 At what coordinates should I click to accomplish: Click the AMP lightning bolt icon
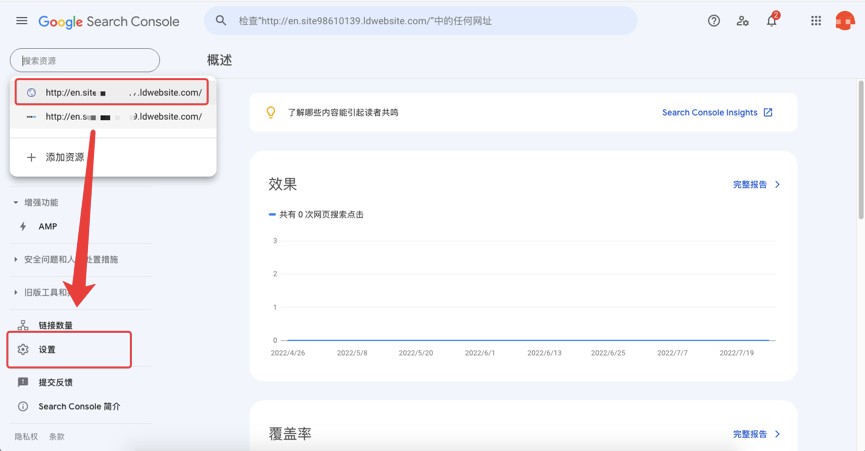coord(23,227)
